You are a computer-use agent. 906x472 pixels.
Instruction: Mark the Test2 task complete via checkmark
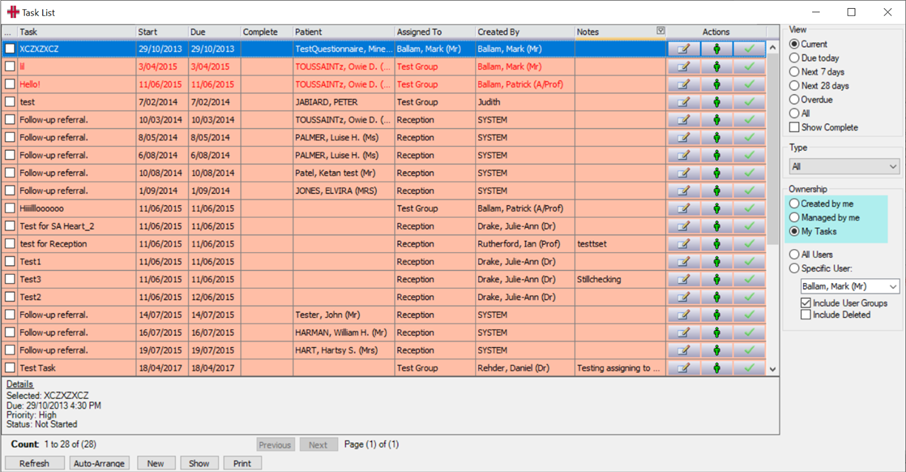tap(749, 297)
